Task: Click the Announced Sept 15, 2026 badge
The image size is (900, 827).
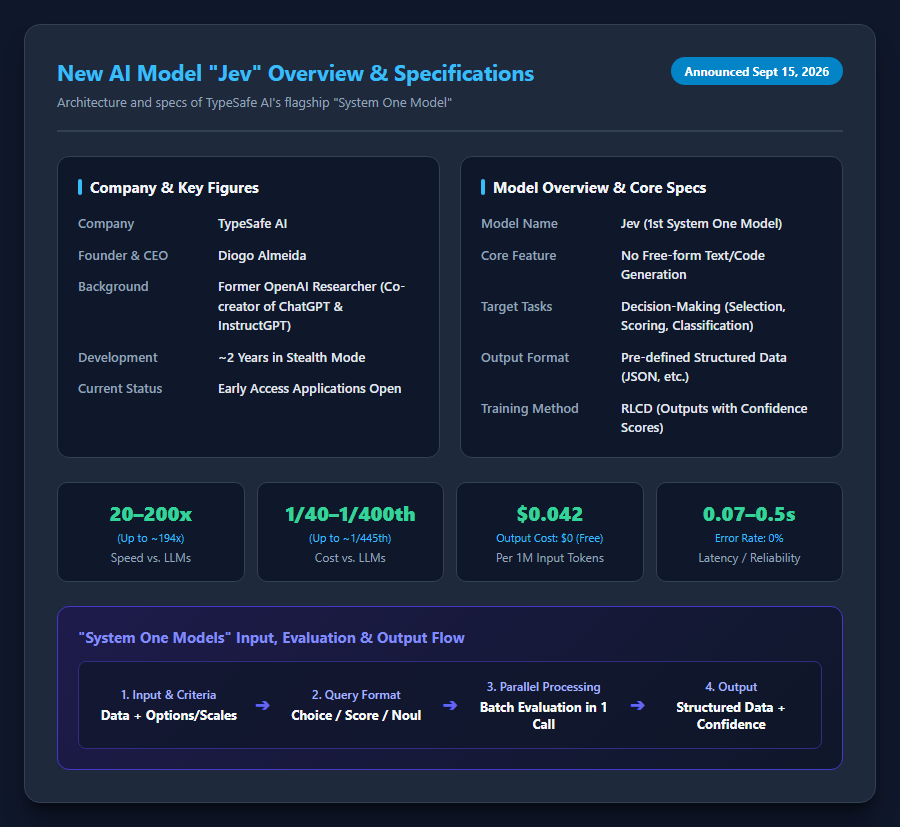Action: click(757, 72)
